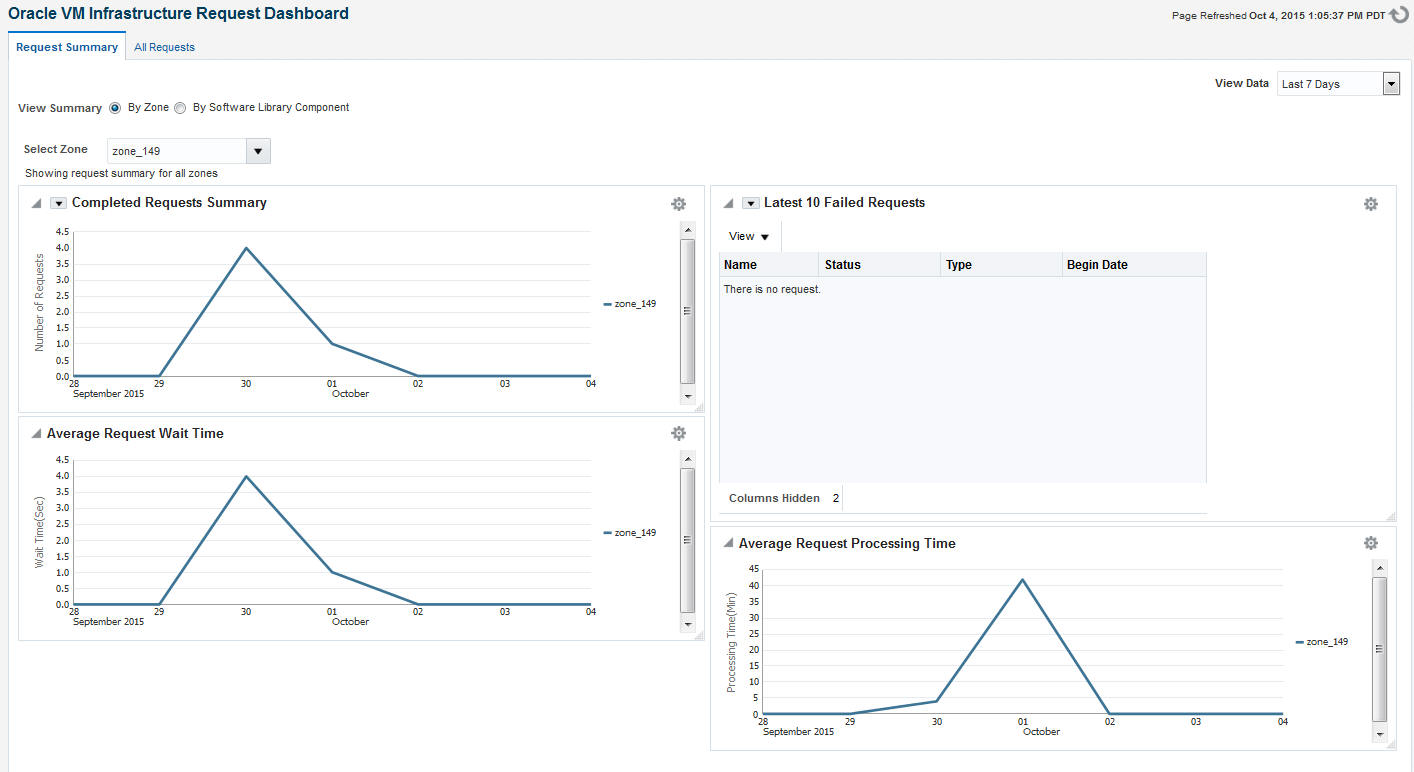Click scrollbar thumb in Average Request Processing Time chart
The width and height of the screenshot is (1414, 772).
tap(1380, 649)
